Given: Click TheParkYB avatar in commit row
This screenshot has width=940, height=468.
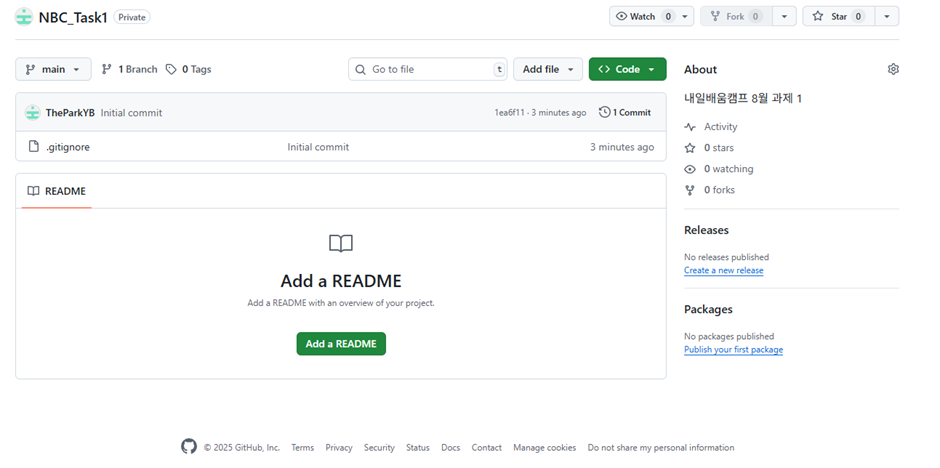Looking at the screenshot, I should (x=32, y=112).
